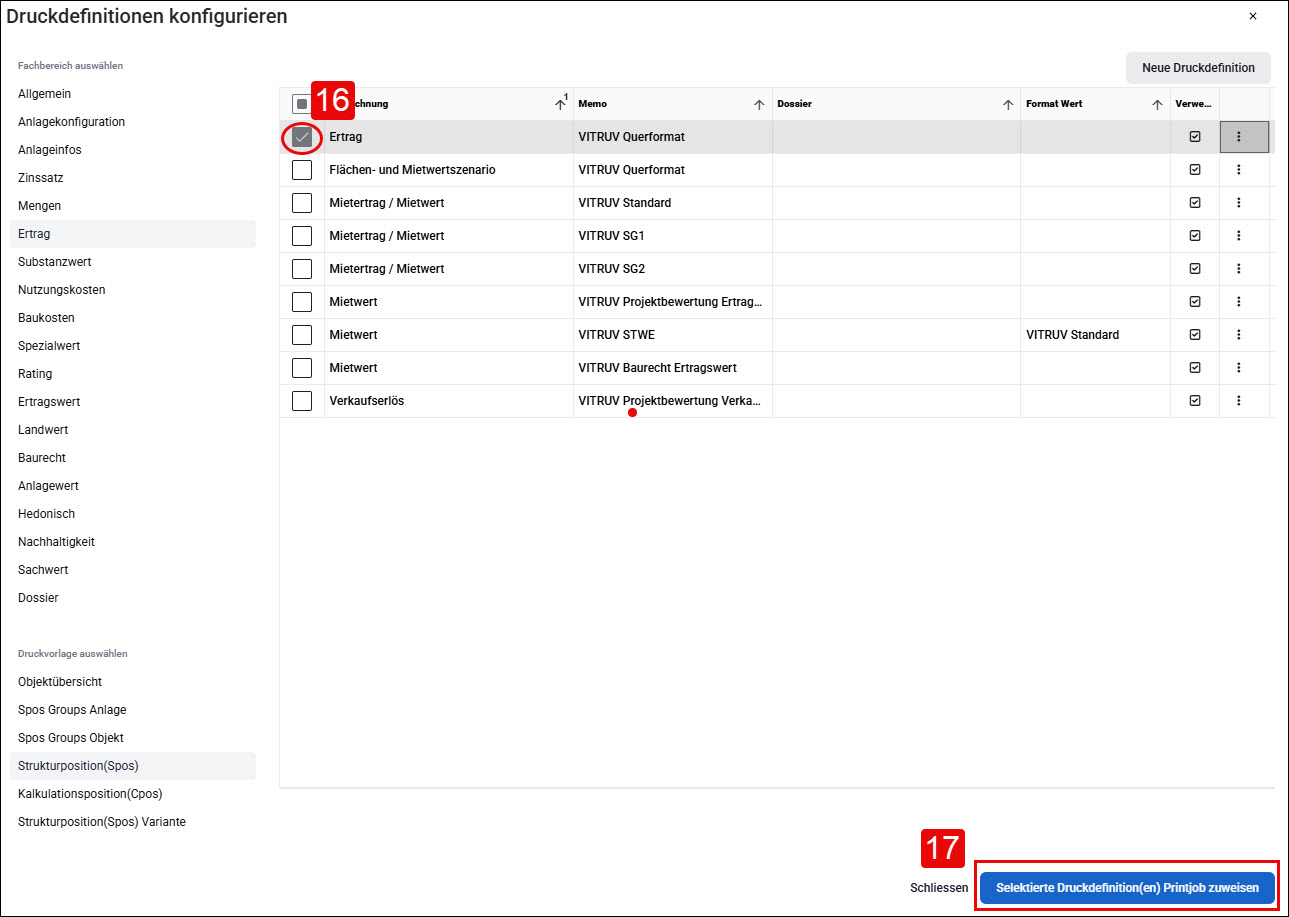Image resolution: width=1289 pixels, height=917 pixels.
Task: Select Zinssatz category
Action: 132,178
